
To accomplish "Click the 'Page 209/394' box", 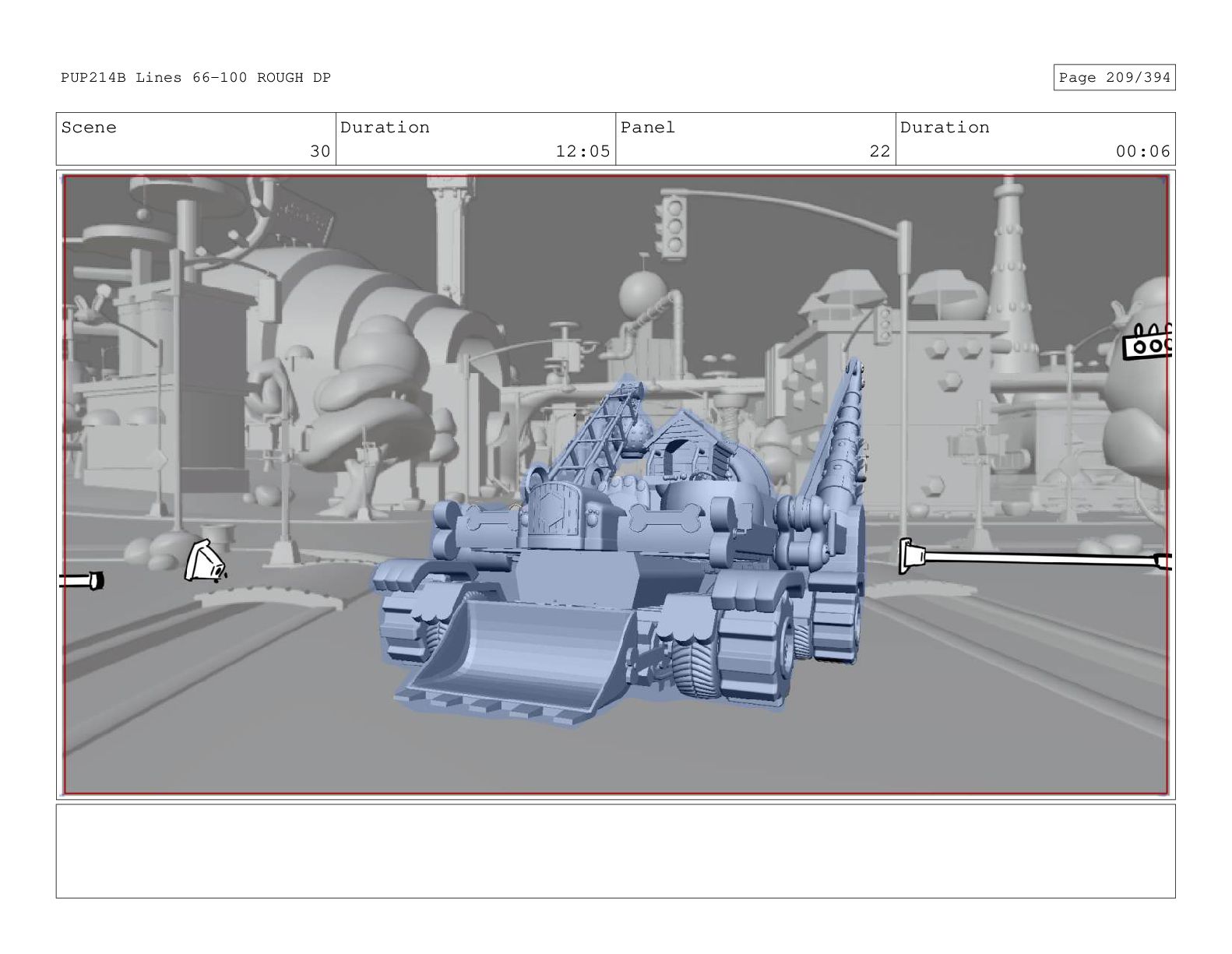I will coord(1114,77).
